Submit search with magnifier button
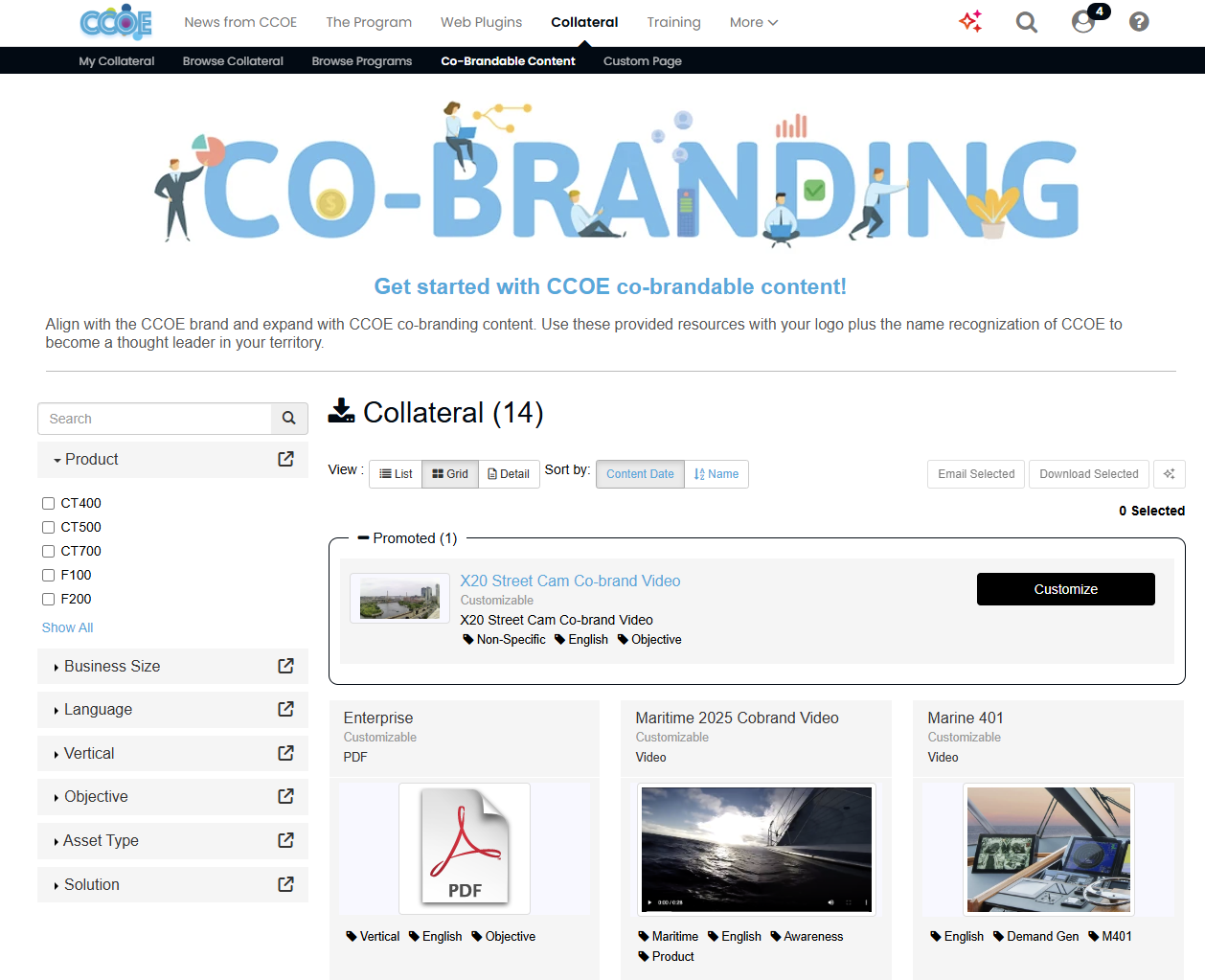This screenshot has height=980, width=1205. point(288,419)
